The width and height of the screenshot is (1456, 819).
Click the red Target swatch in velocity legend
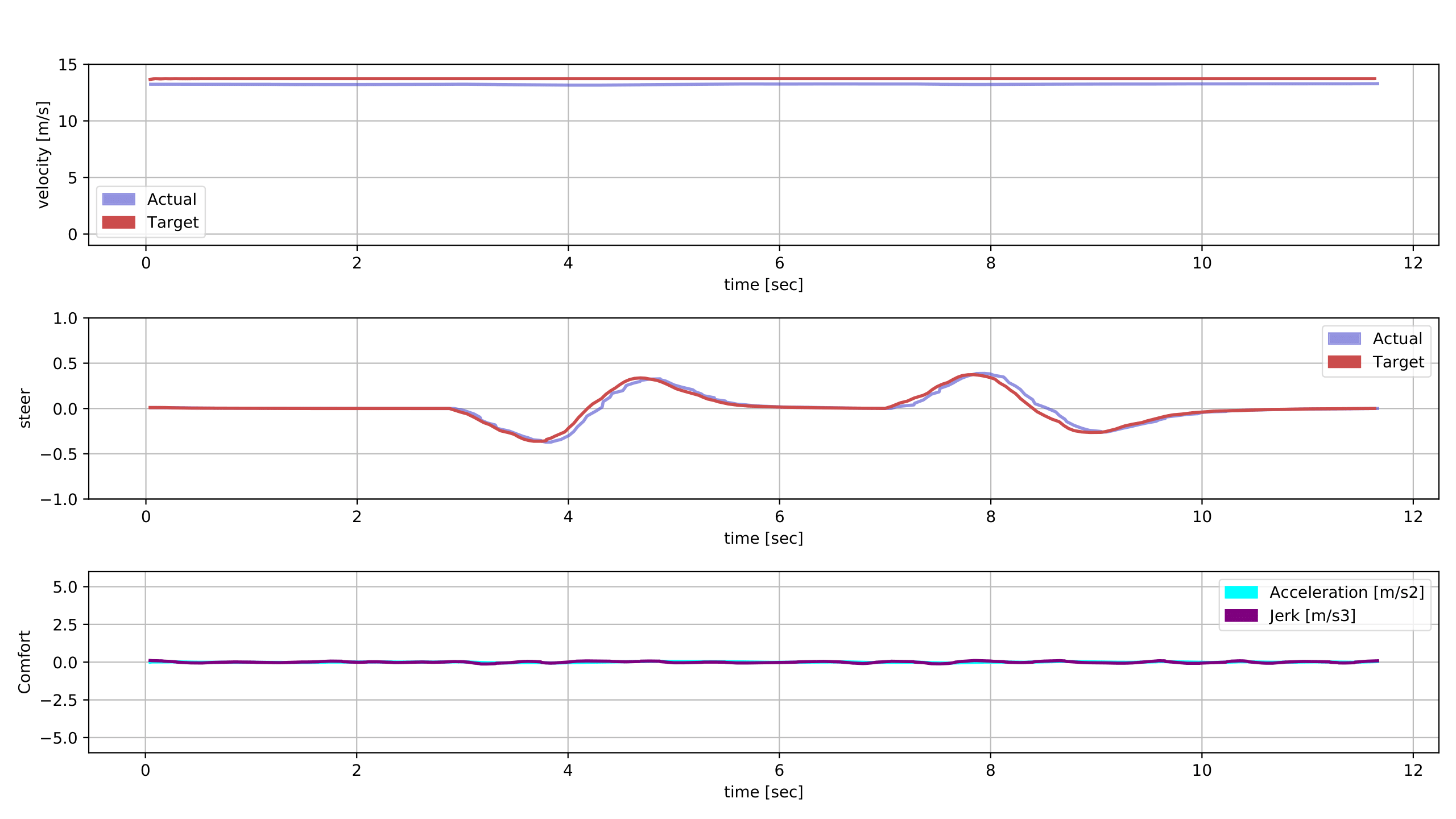[x=118, y=222]
